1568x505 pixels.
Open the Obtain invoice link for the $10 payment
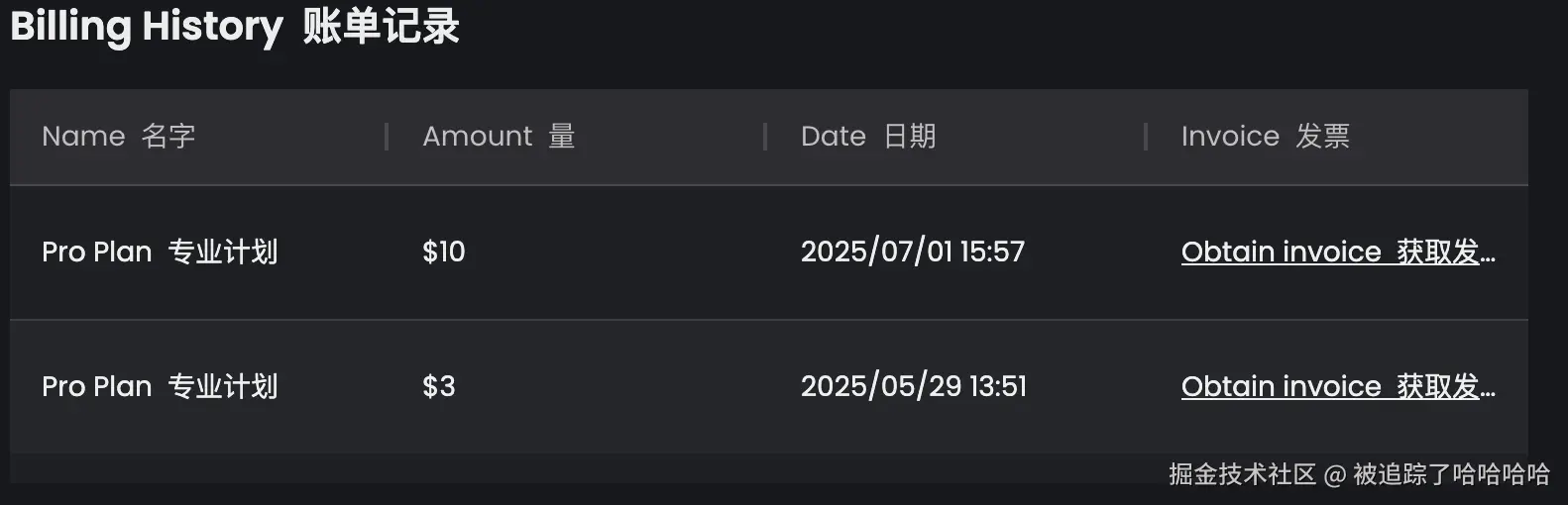[1337, 252]
